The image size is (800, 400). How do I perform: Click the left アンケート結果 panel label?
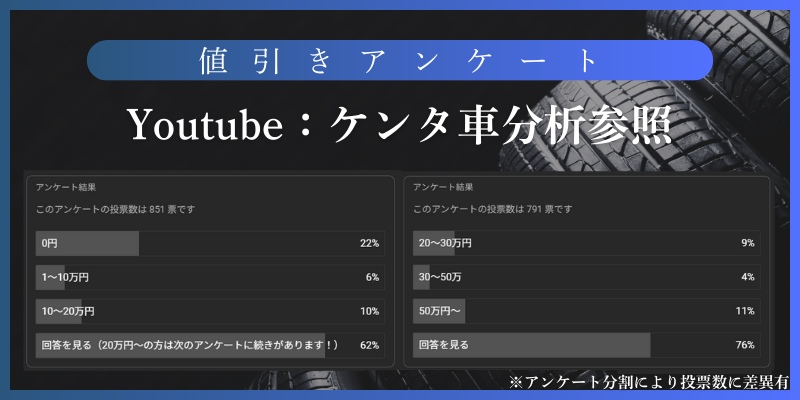coord(66,187)
